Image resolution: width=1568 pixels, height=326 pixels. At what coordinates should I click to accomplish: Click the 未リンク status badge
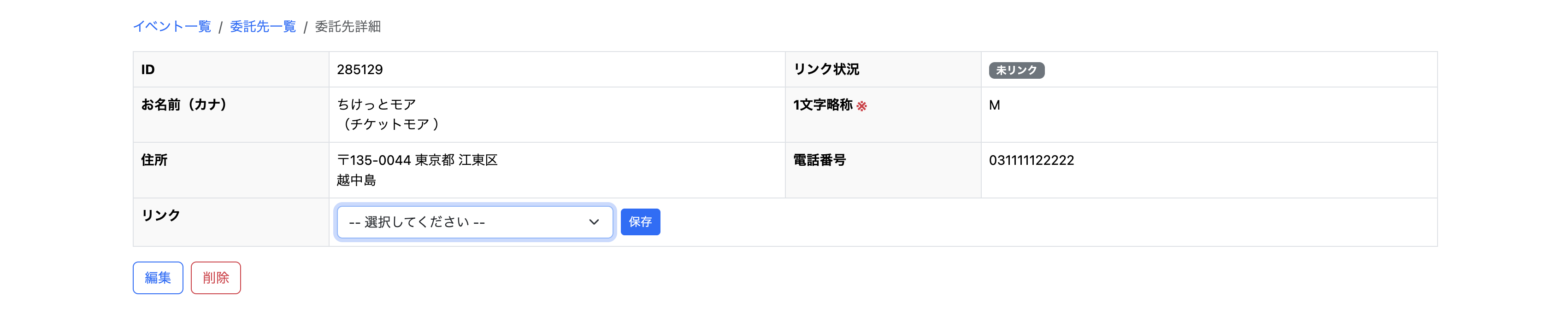[x=1016, y=70]
